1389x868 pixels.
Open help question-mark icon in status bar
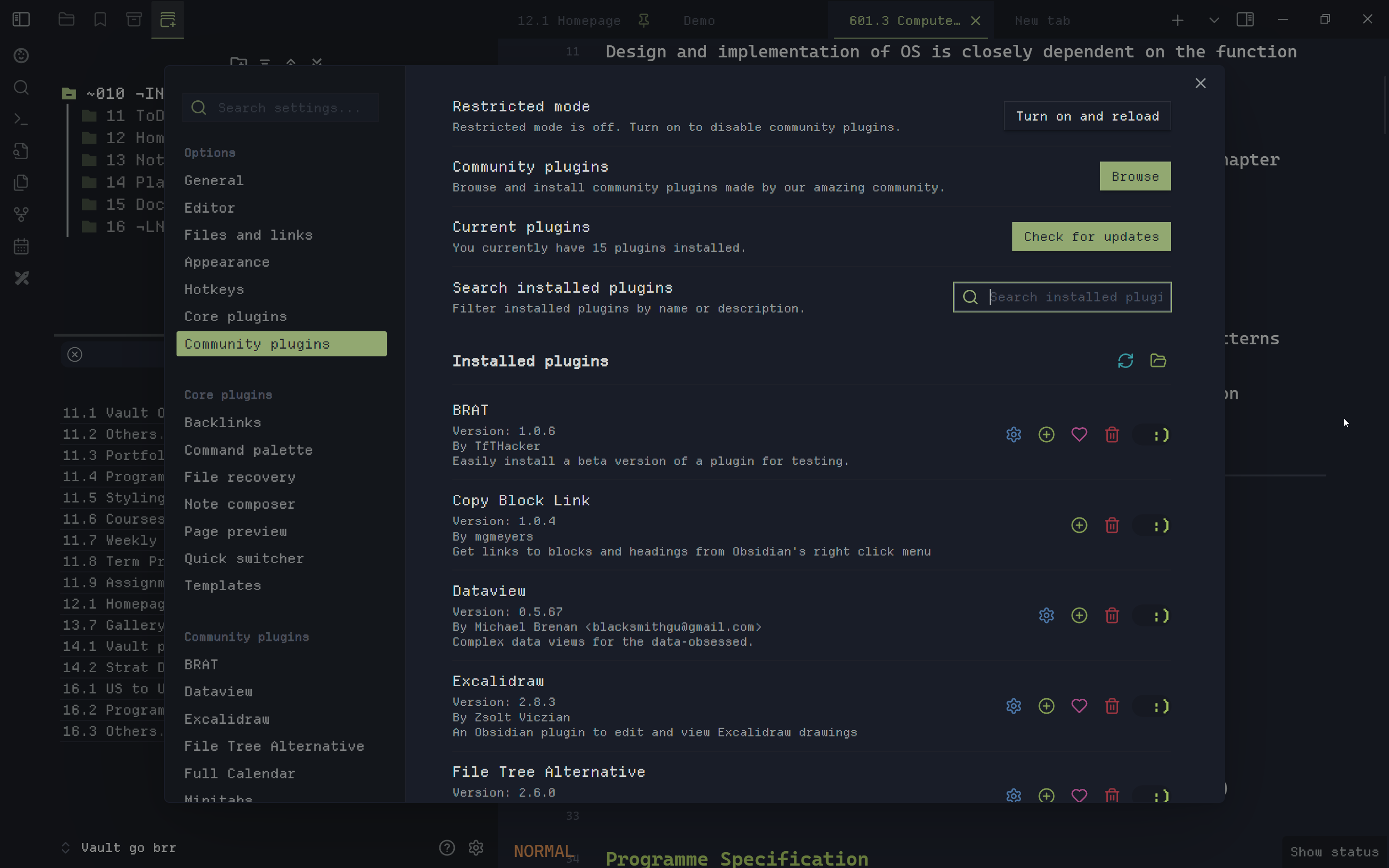coord(447,847)
